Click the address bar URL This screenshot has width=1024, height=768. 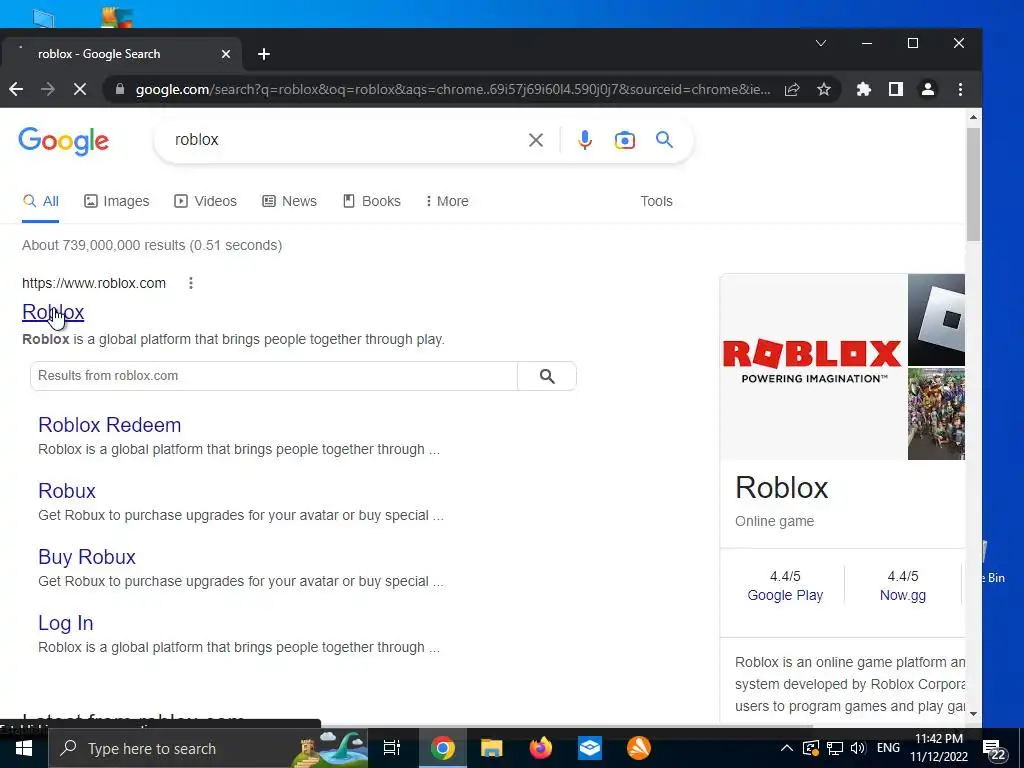click(453, 89)
